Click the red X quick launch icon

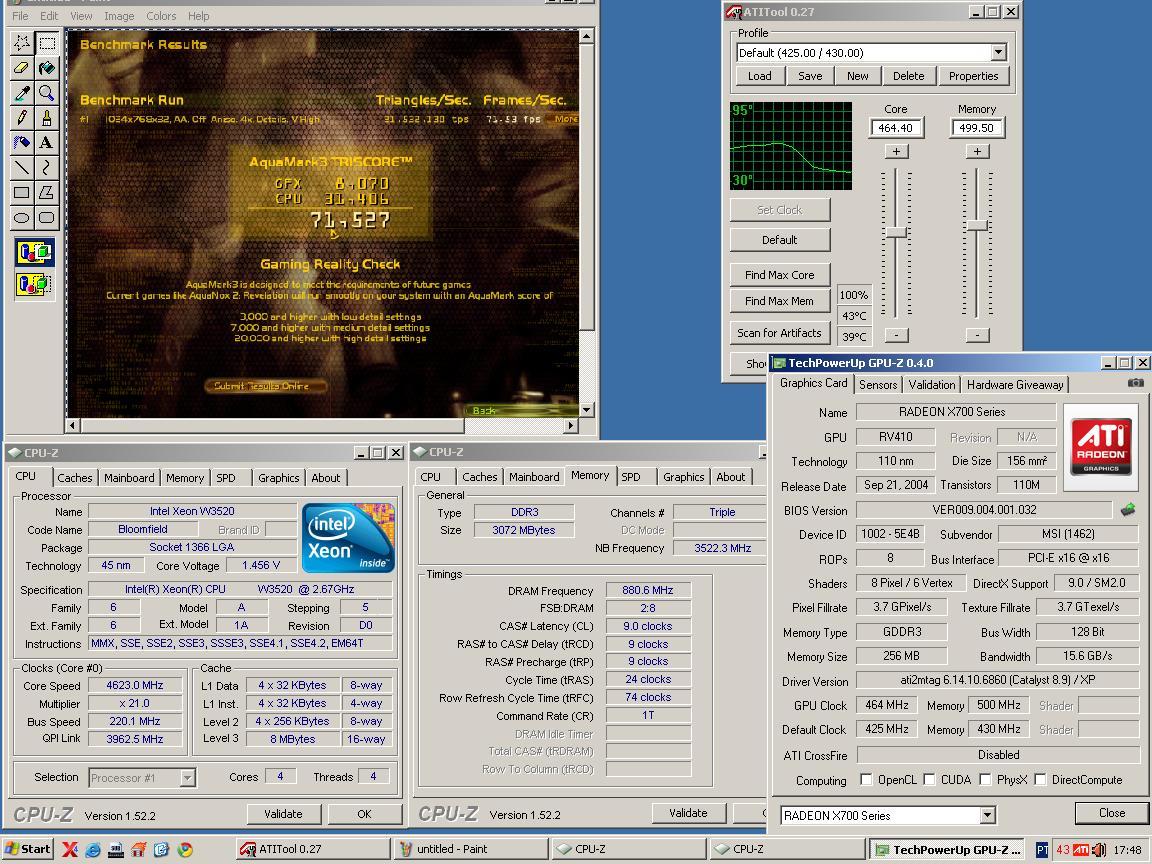pos(70,849)
